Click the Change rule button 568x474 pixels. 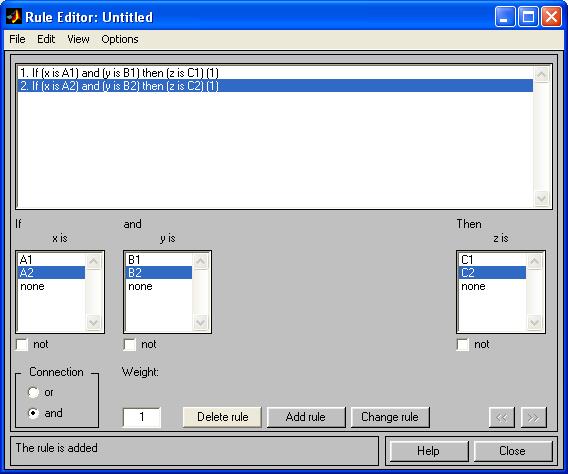tap(390, 417)
